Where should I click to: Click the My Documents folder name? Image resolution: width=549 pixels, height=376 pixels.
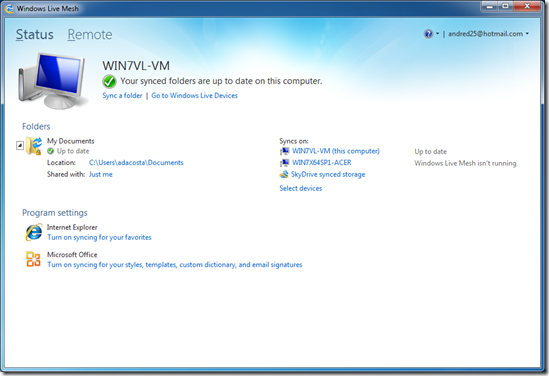pyautogui.click(x=71, y=141)
